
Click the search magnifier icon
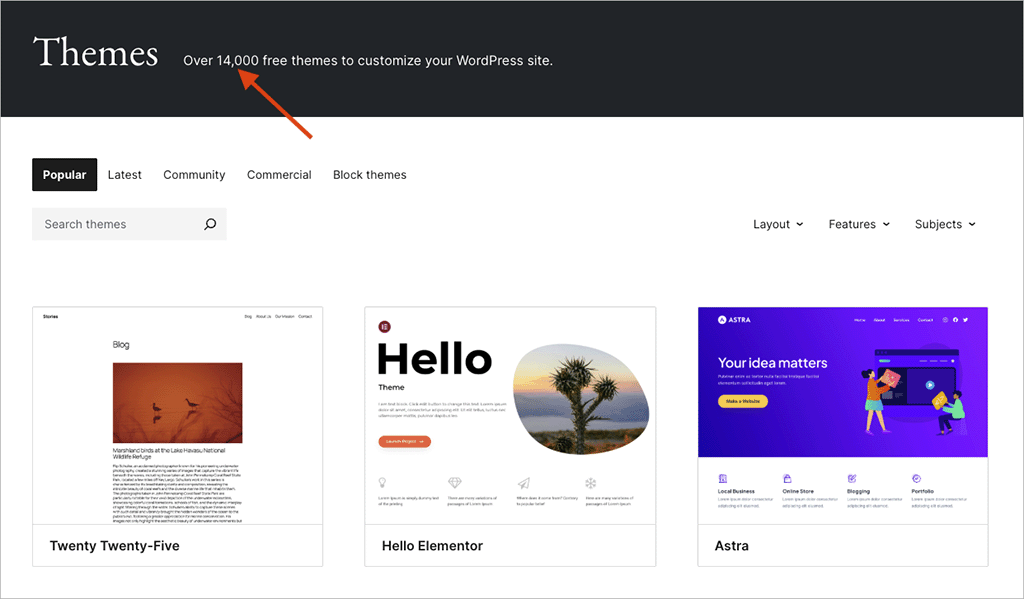(210, 224)
